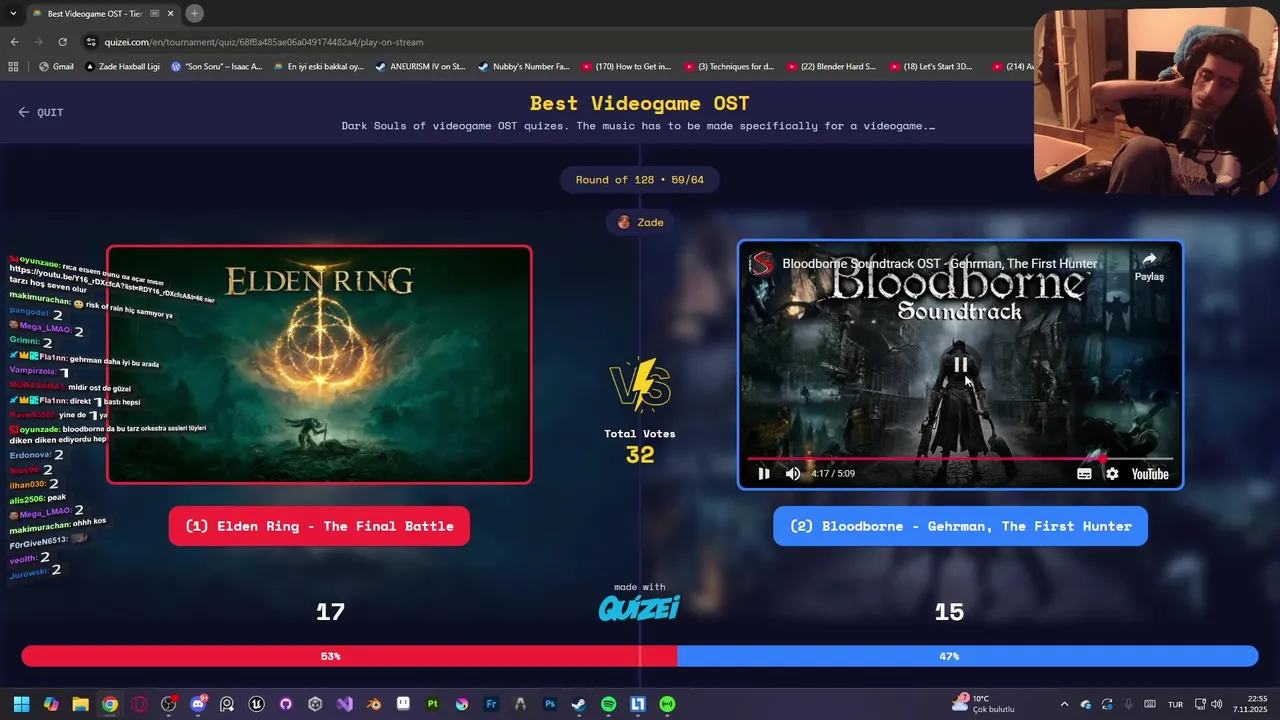Click the large center pause overlay
This screenshot has height=720, width=1280.
point(960,365)
